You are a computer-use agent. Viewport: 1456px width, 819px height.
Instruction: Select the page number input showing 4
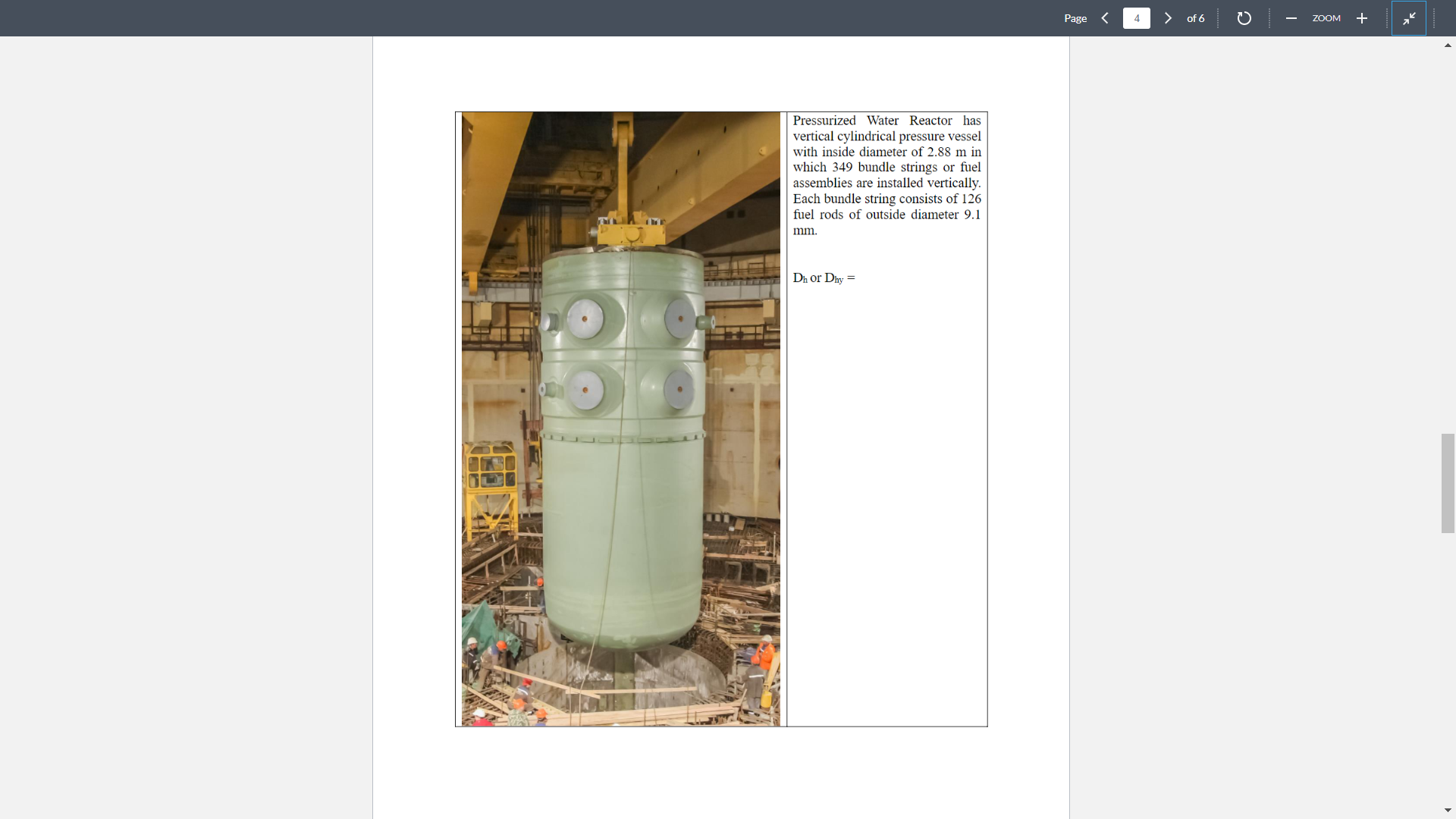tap(1137, 17)
